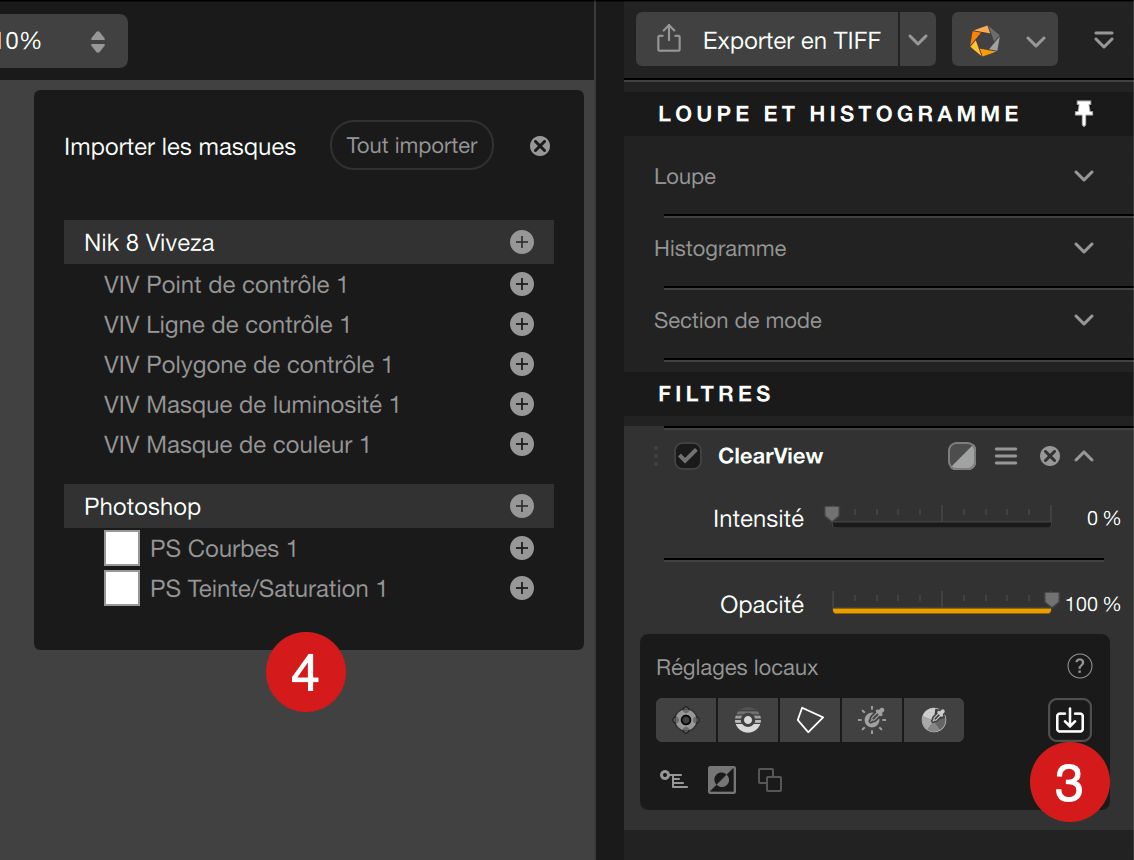Click Tout importer button
The height and width of the screenshot is (860, 1134).
tap(412, 145)
